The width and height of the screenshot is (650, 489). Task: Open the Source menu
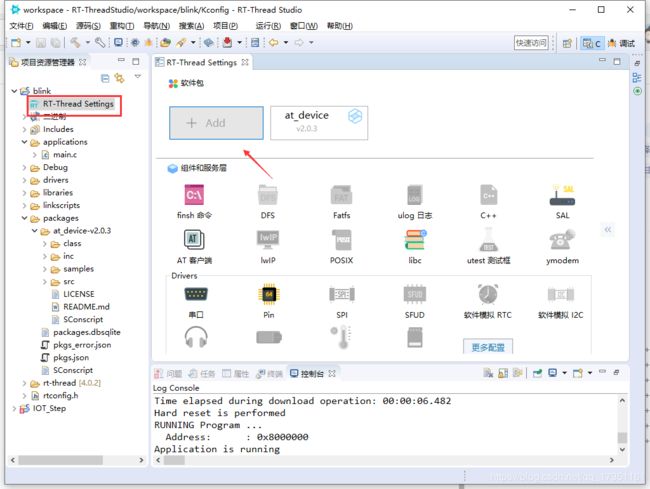click(88, 26)
